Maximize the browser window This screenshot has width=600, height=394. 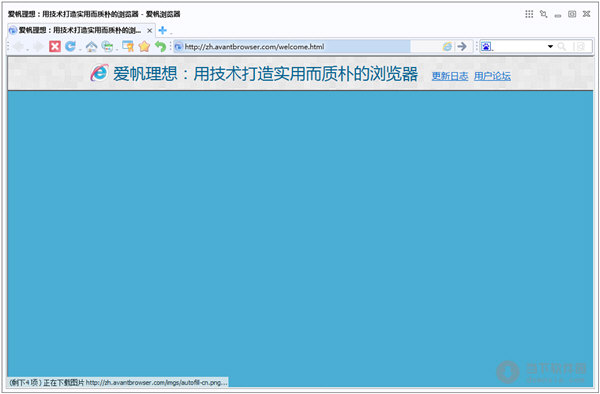point(572,14)
